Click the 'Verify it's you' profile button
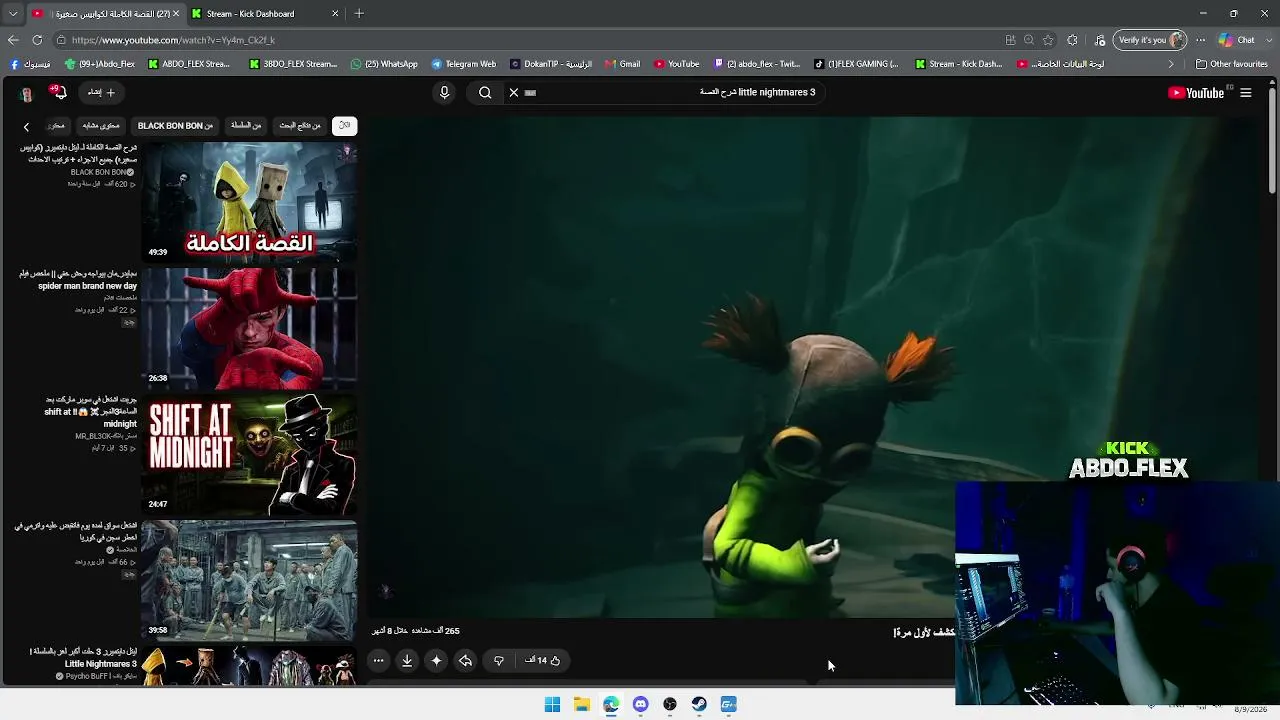Image resolution: width=1280 pixels, height=720 pixels. 1152,40
